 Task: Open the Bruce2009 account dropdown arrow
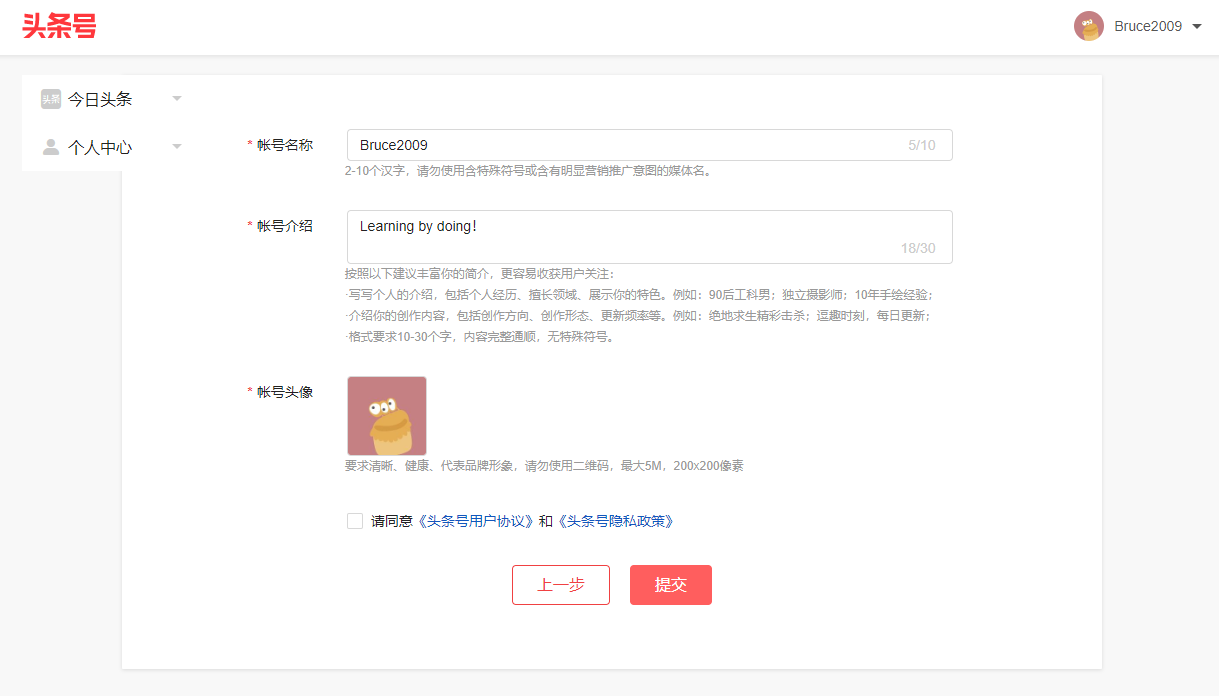pyautogui.click(x=1197, y=27)
